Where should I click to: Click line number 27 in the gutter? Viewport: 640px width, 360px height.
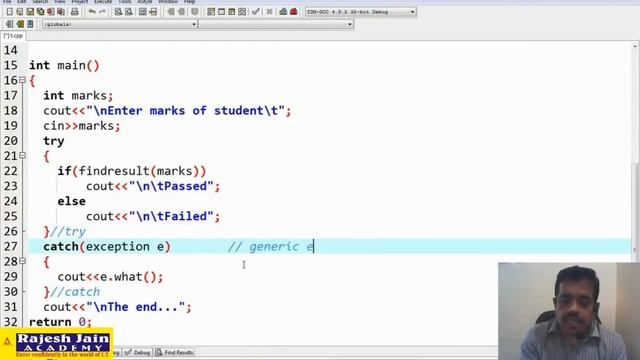[x=11, y=247]
